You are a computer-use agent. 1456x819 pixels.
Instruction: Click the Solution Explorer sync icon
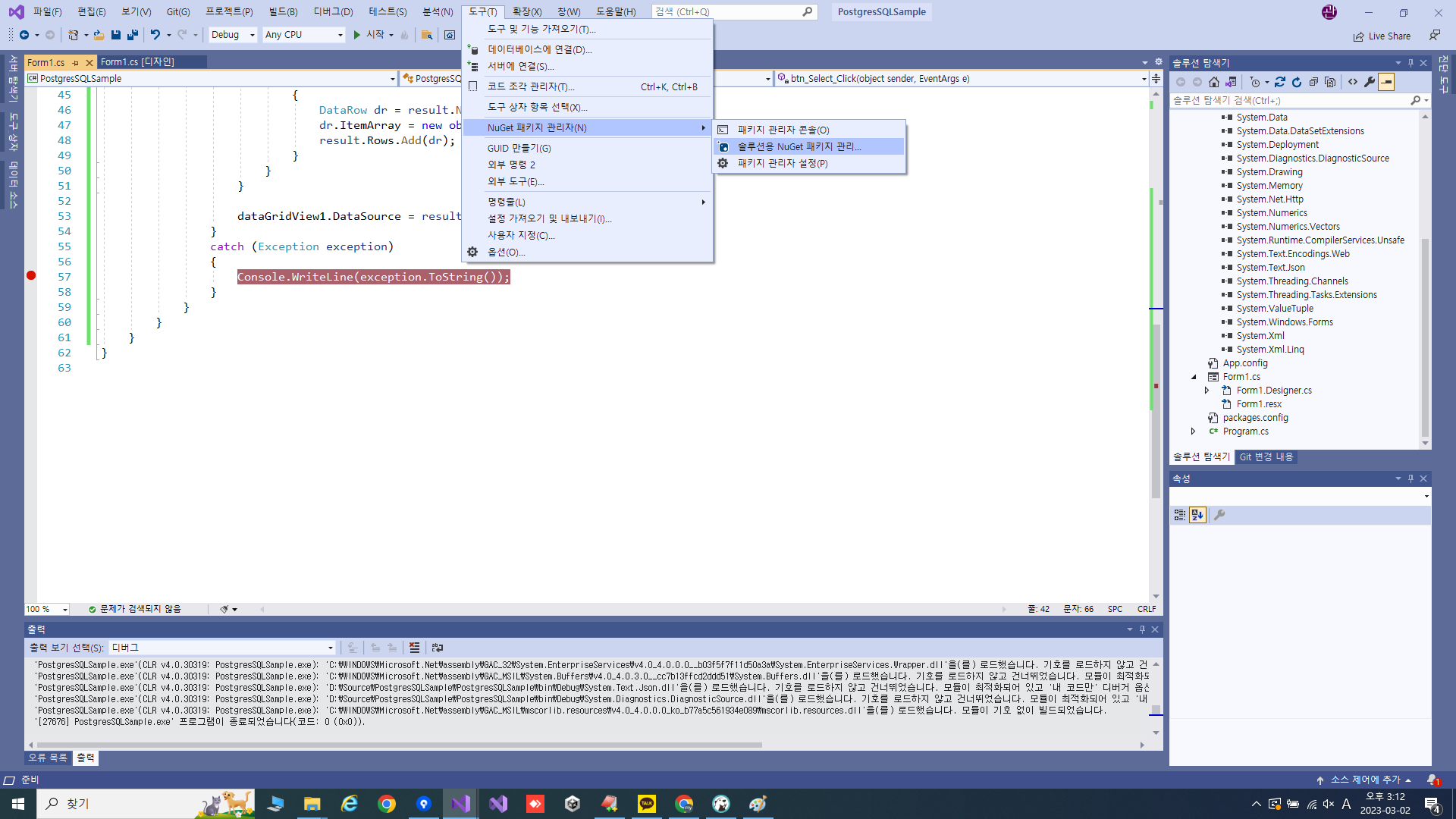[x=1280, y=82]
